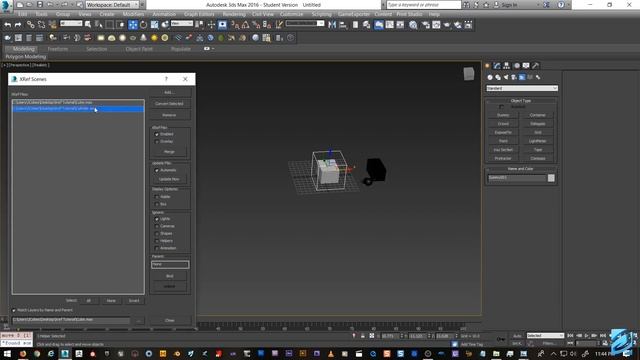Image resolution: width=640 pixels, height=360 pixels.
Task: Click the Save File icon in quick access bar
Action: (40, 5)
